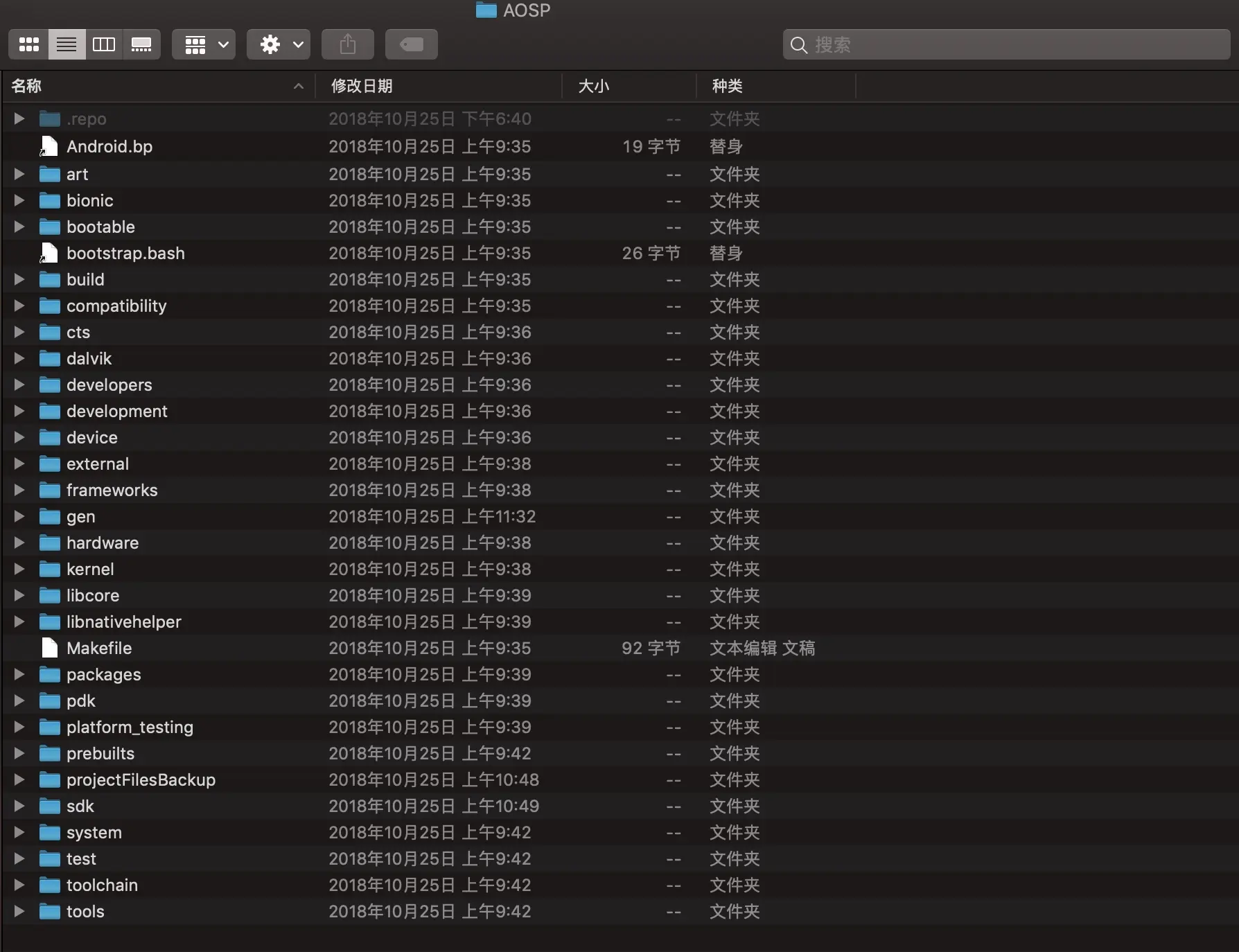Click the system folder name
This screenshot has width=1239, height=952.
tap(94, 832)
